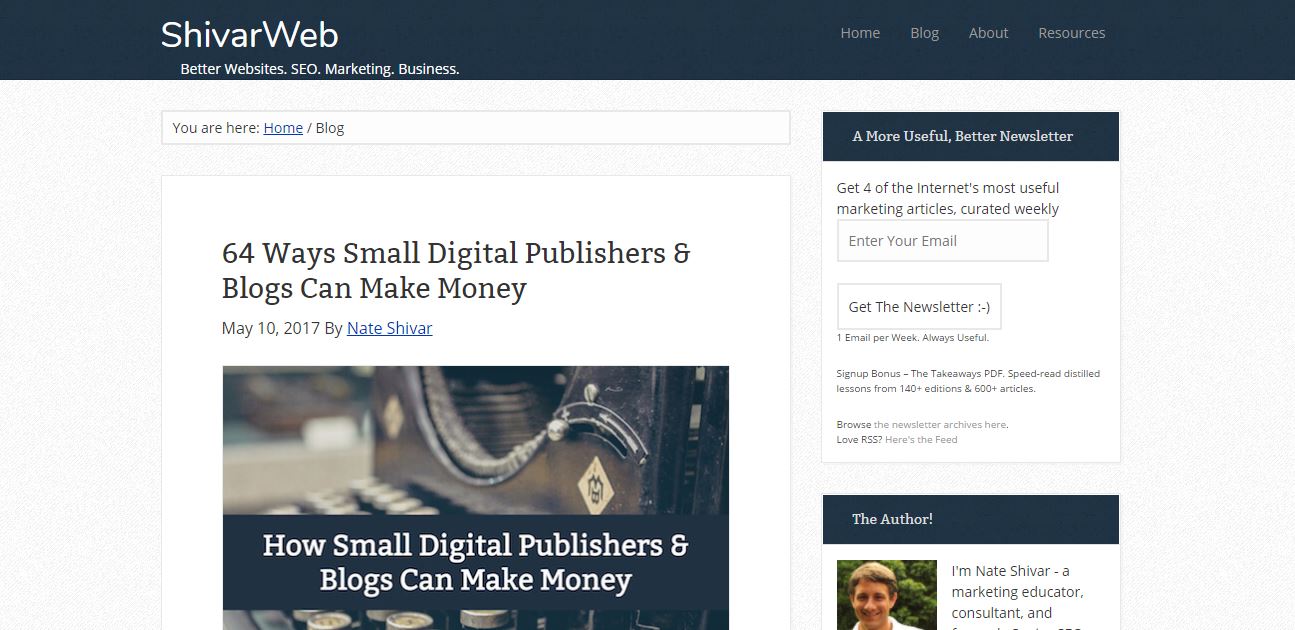Click the Blog breadcrumb text
The image size is (1295, 630).
tap(330, 128)
